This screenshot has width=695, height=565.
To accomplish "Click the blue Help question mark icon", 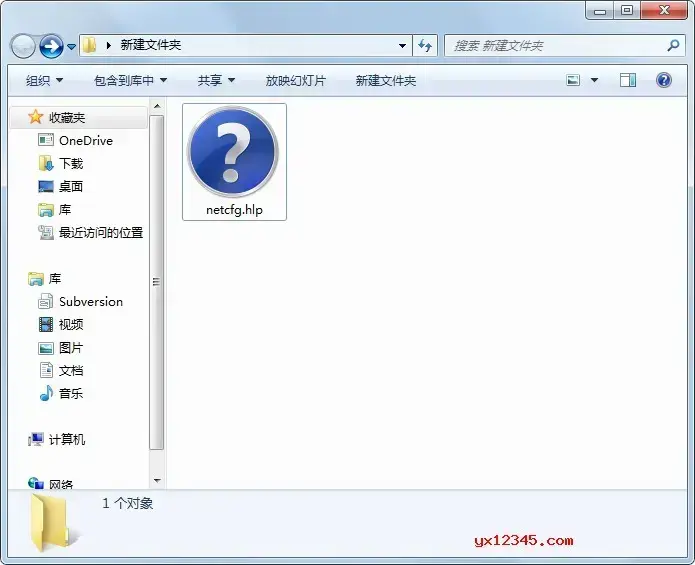I will [664, 80].
